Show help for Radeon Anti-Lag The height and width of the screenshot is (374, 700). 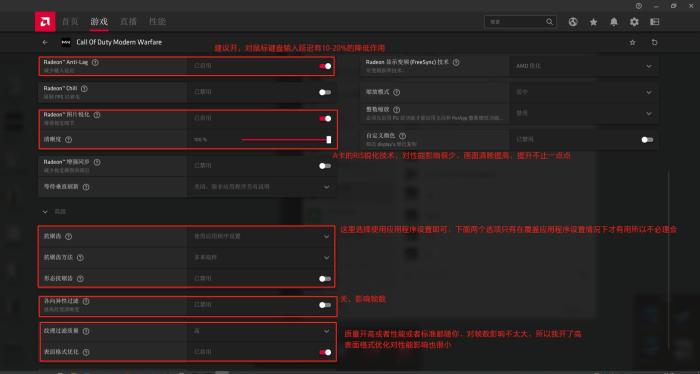pos(95,62)
